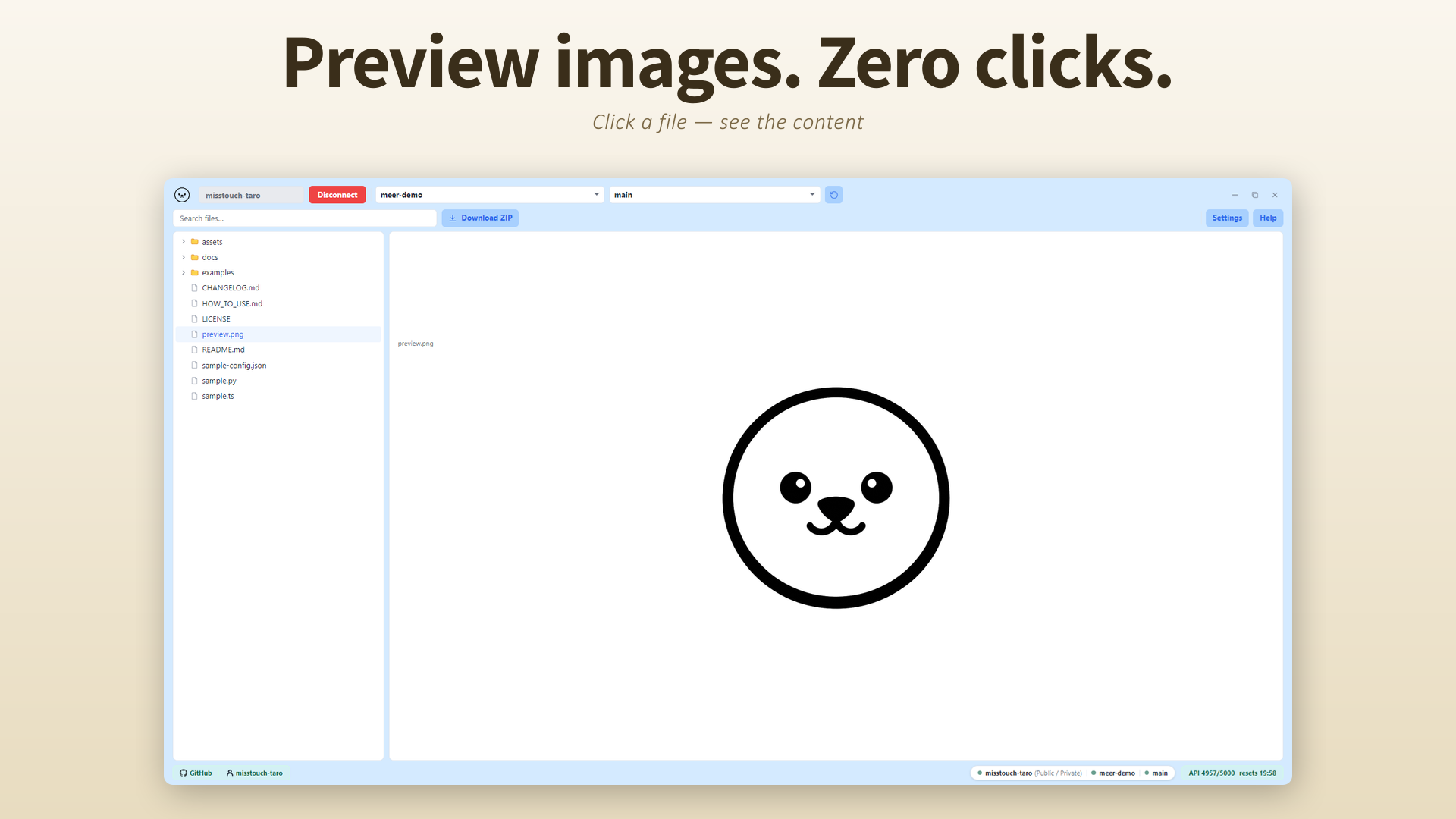Click the sample-config.json file icon
The width and height of the screenshot is (1456, 819).
coord(195,366)
